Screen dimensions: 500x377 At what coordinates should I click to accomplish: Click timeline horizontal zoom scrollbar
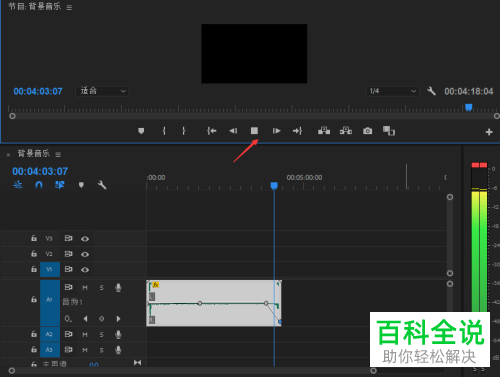(193, 370)
